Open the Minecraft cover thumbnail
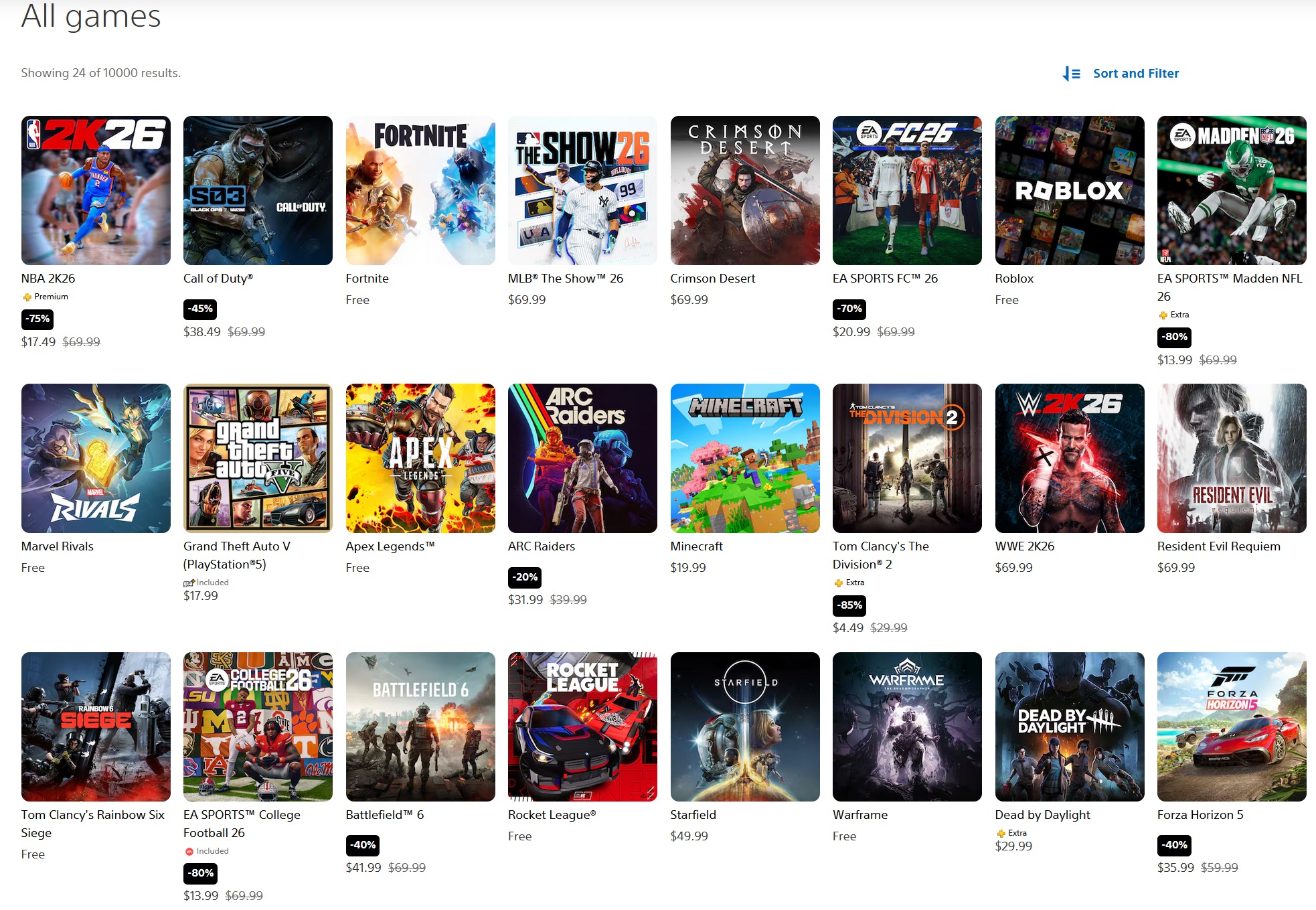This screenshot has height=910, width=1316. (x=744, y=458)
